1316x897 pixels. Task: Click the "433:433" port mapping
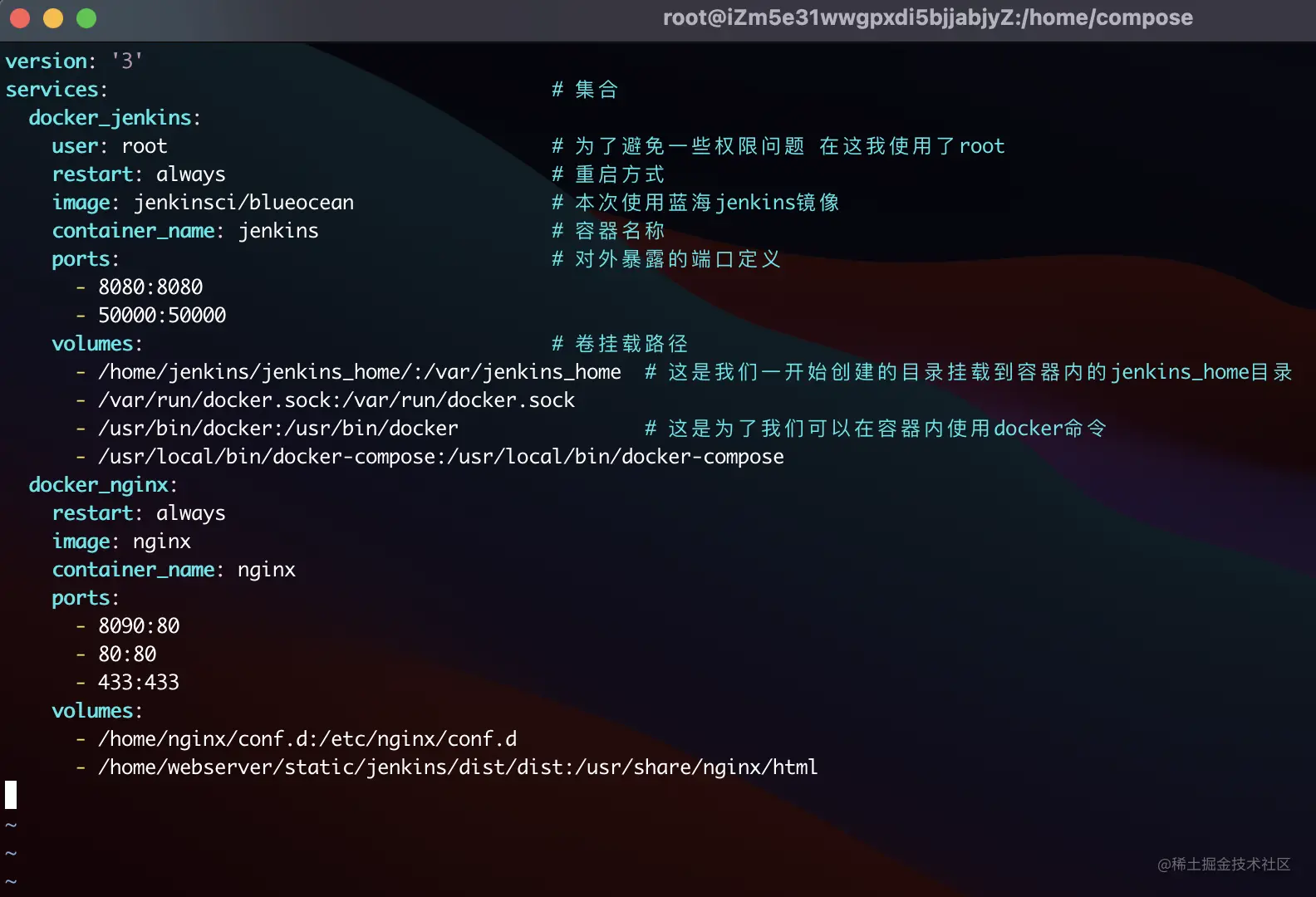139,683
